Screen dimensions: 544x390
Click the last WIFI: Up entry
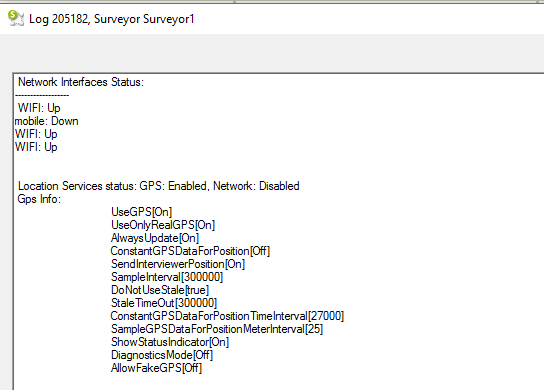36,147
